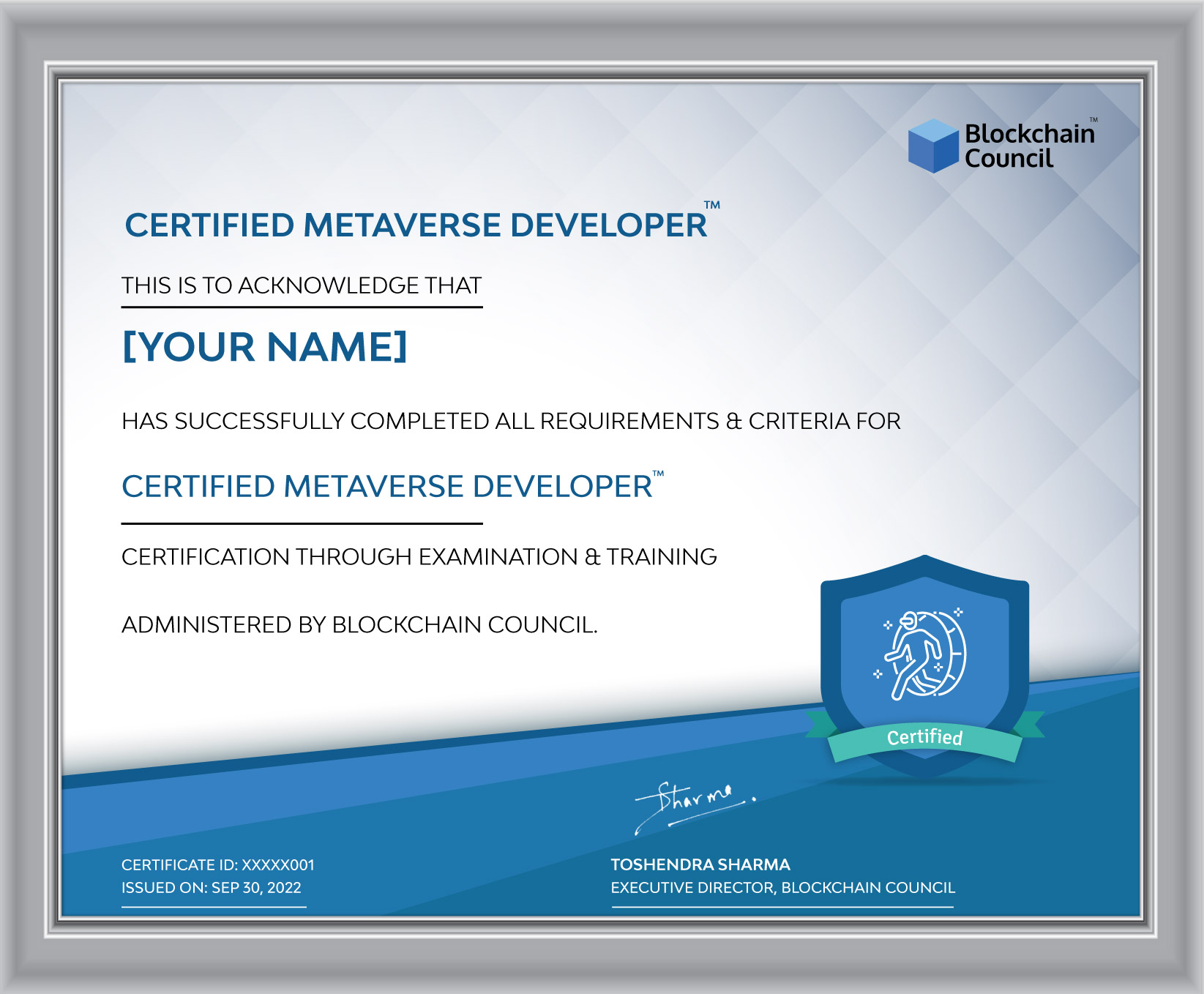Image resolution: width=1204 pixels, height=994 pixels.
Task: Click 'CERTIFICATE ID: XXXXX001' text
Action: 218,865
